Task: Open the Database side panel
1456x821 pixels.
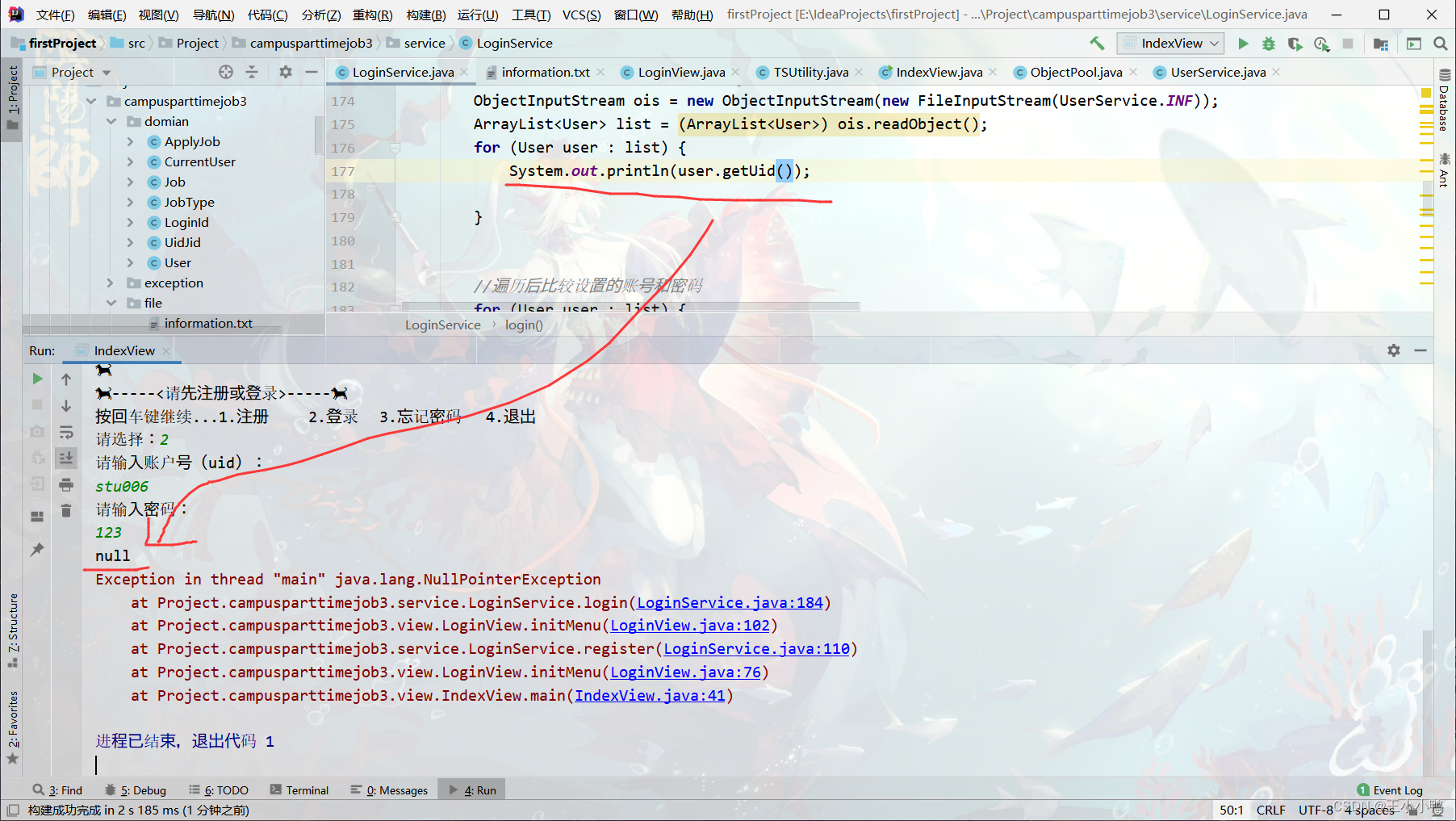Action: coord(1444,100)
